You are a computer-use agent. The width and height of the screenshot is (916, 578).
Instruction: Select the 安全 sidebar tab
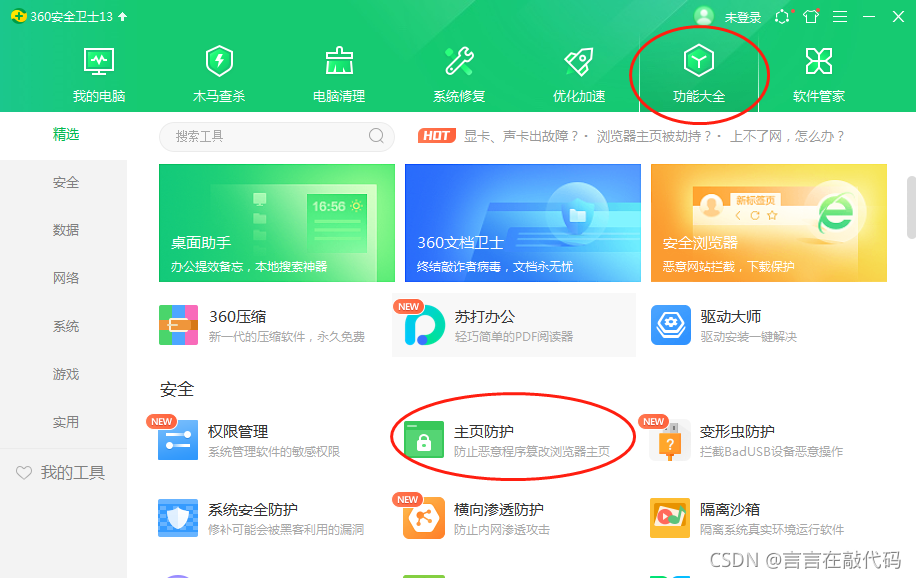[x=65, y=182]
